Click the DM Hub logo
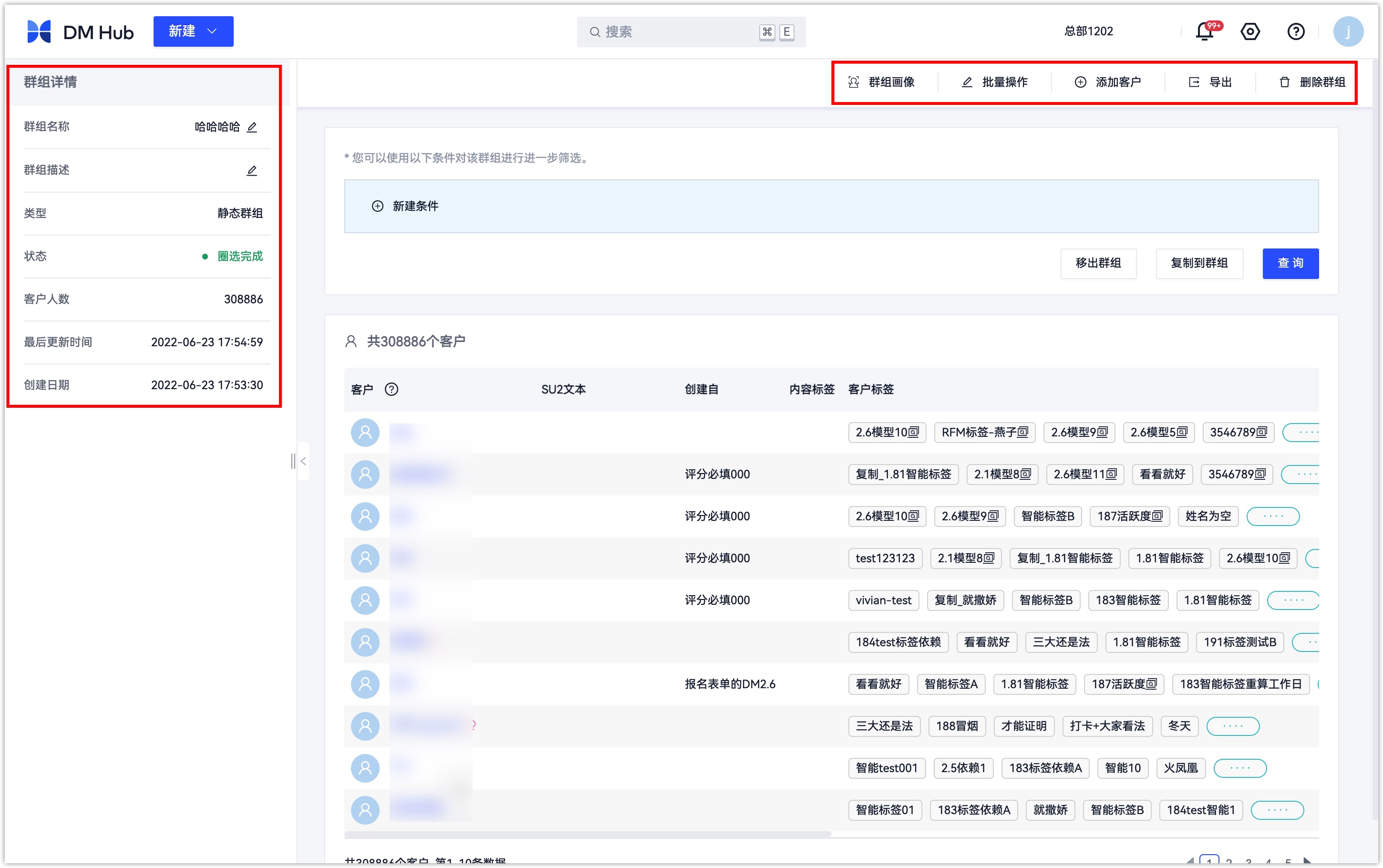The width and height of the screenshot is (1383, 868). [x=80, y=31]
